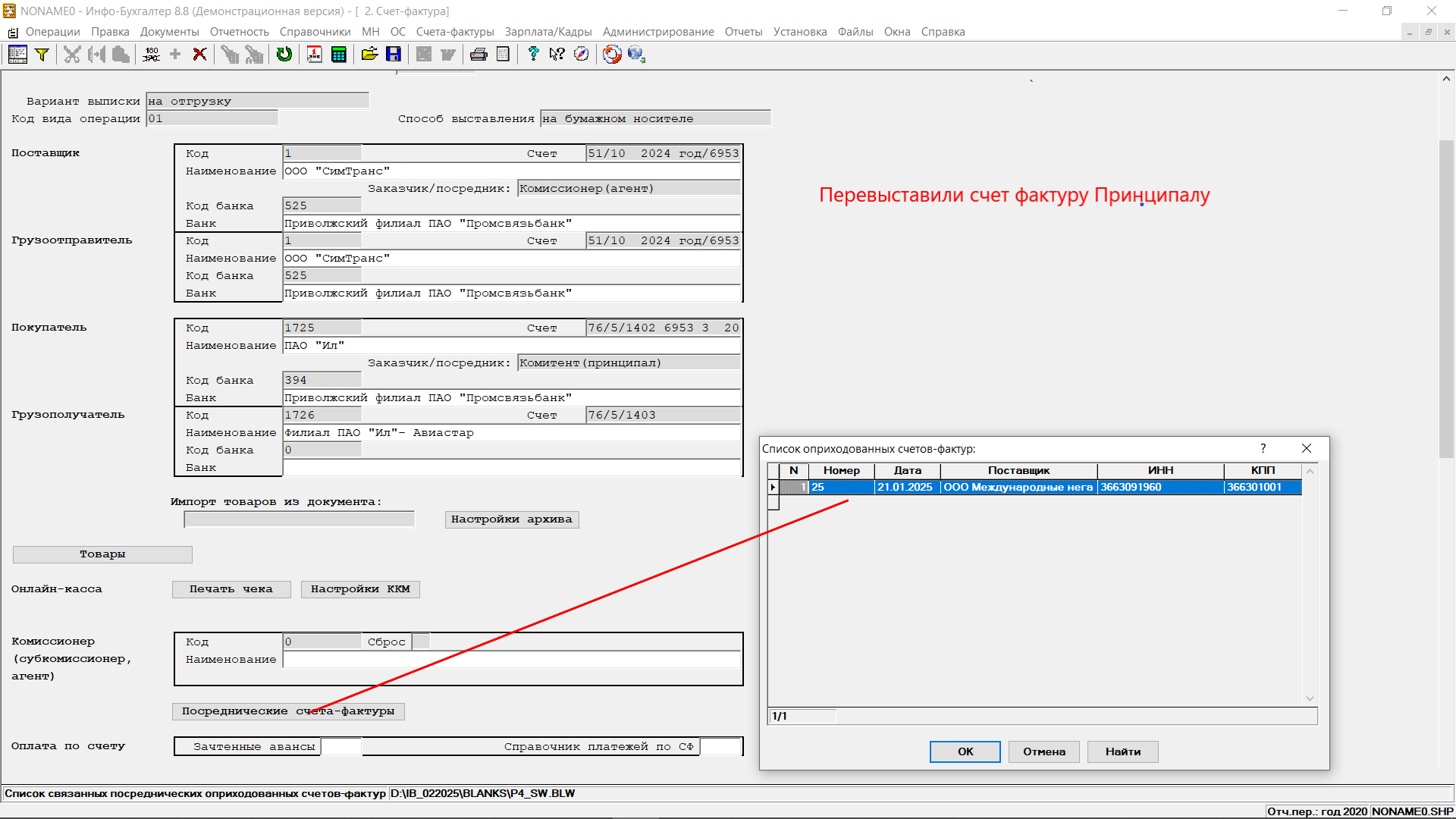Click the lifebuoy support icon
Viewport: 1456px width, 819px height.
tap(612, 55)
